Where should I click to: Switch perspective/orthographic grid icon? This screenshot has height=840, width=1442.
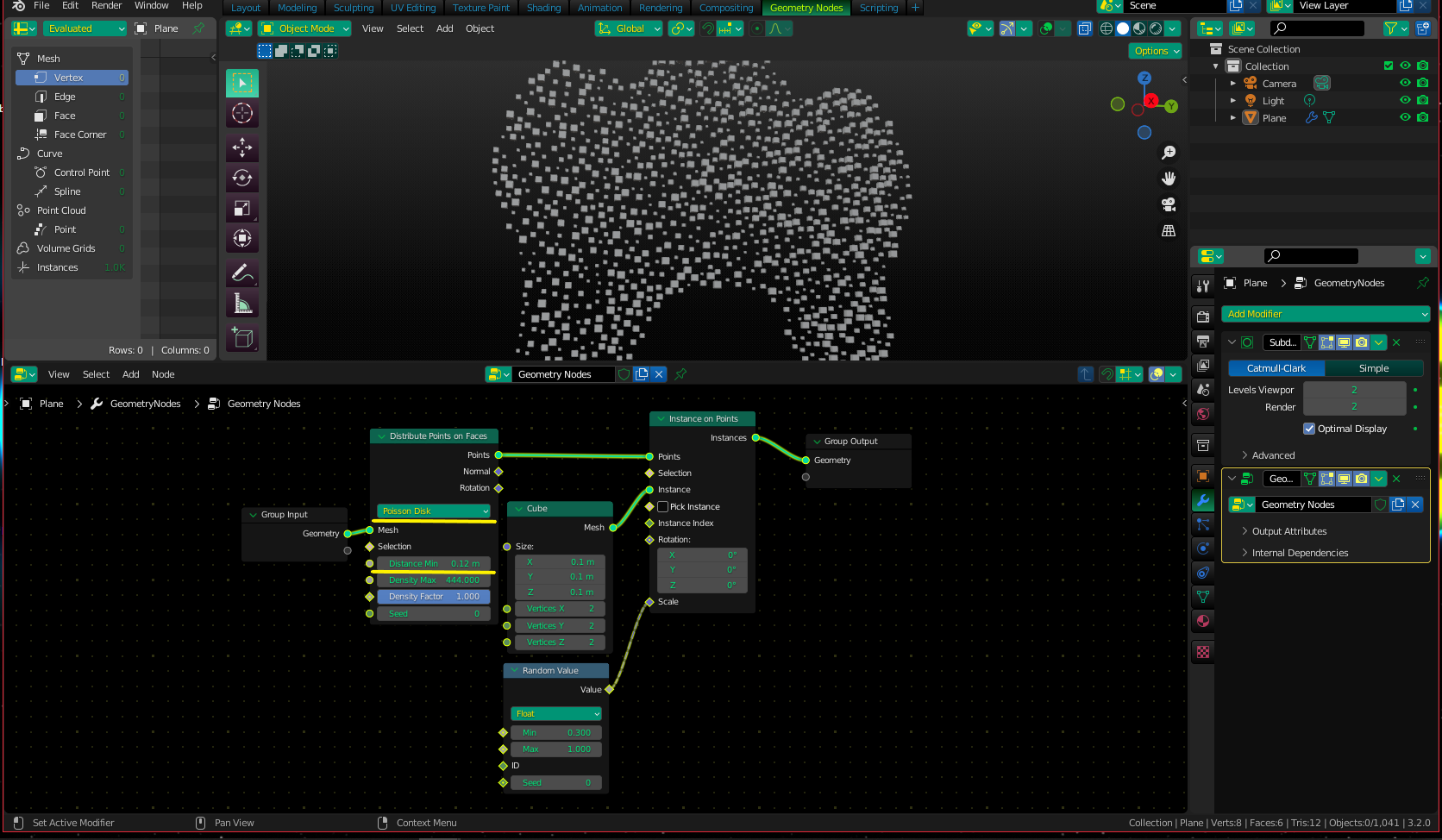(x=1169, y=230)
